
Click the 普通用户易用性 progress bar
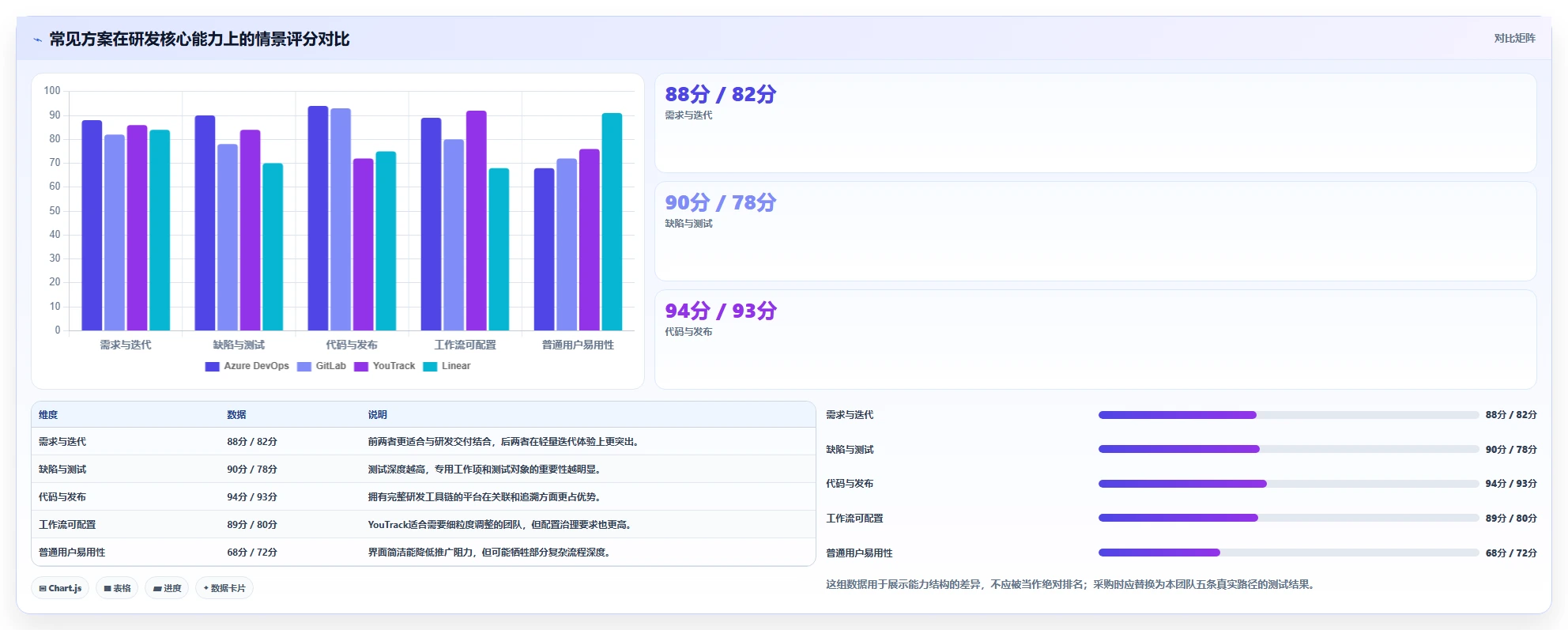[x=1288, y=553]
